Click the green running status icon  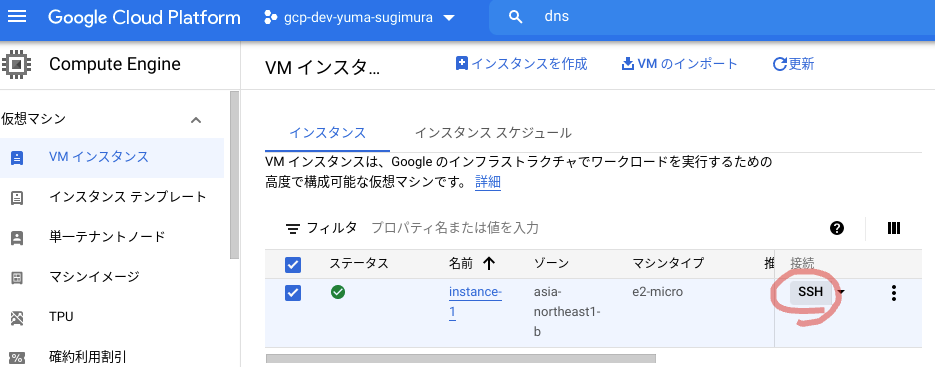(338, 292)
